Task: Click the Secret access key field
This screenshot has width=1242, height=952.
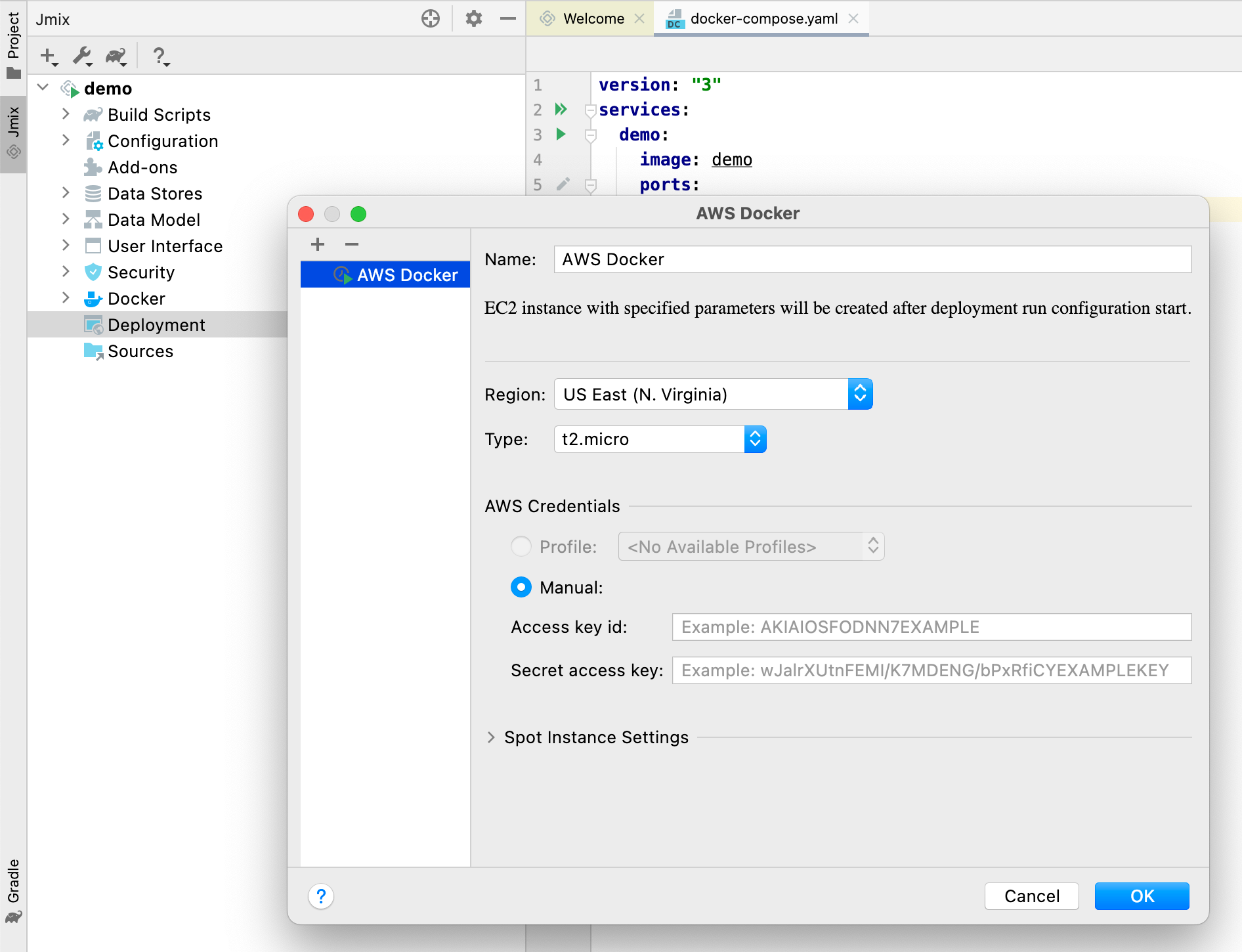Action: coord(931,670)
